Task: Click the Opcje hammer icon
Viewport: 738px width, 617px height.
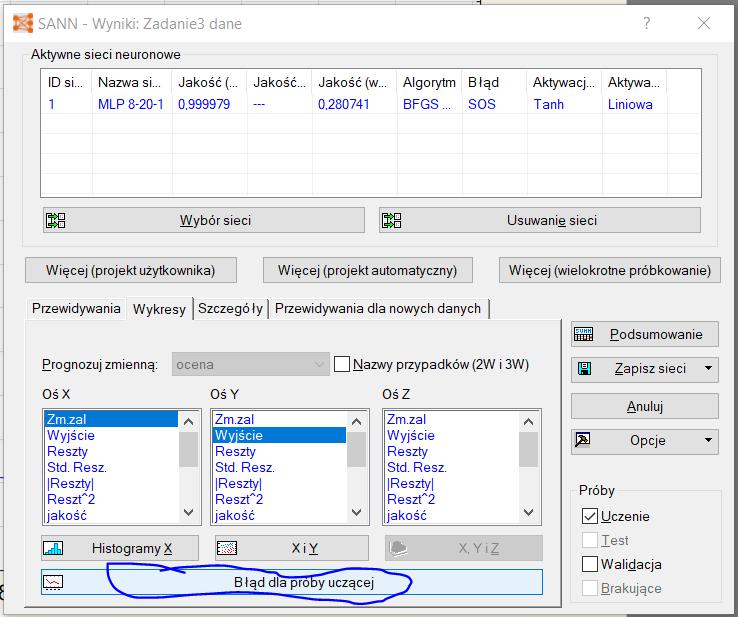Action: (582, 440)
